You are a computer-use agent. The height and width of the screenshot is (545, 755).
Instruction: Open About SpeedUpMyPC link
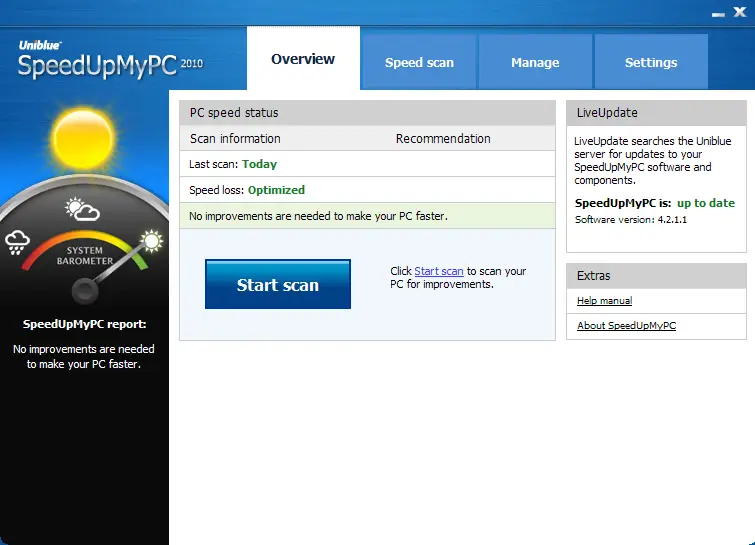pos(626,325)
